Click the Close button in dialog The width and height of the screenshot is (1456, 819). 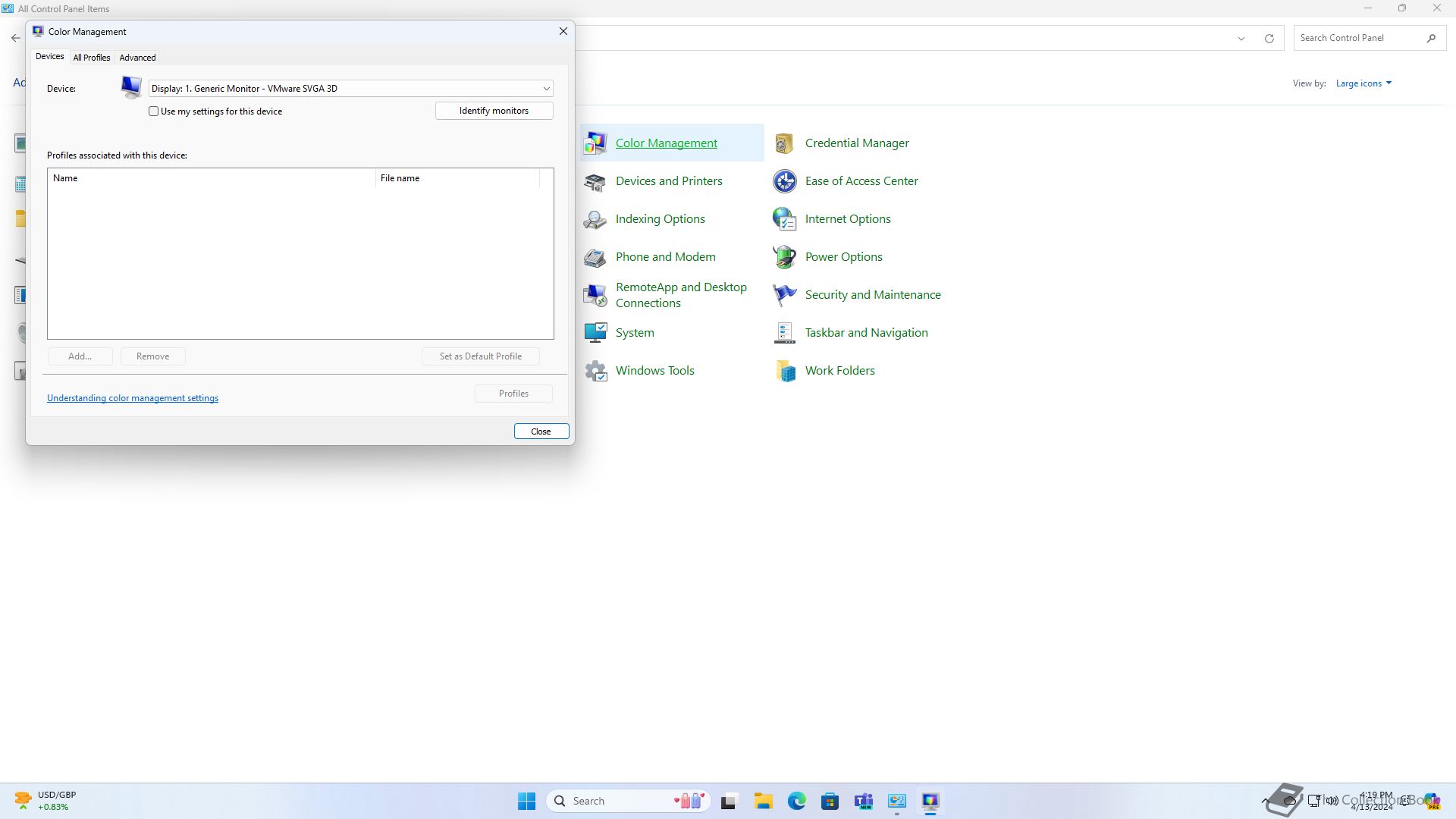[541, 431]
